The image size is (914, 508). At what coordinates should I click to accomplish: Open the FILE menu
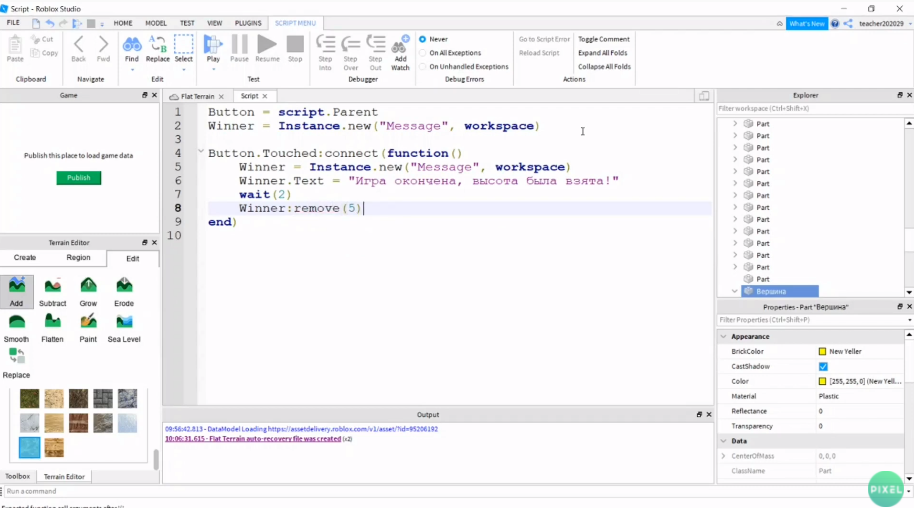pos(13,23)
